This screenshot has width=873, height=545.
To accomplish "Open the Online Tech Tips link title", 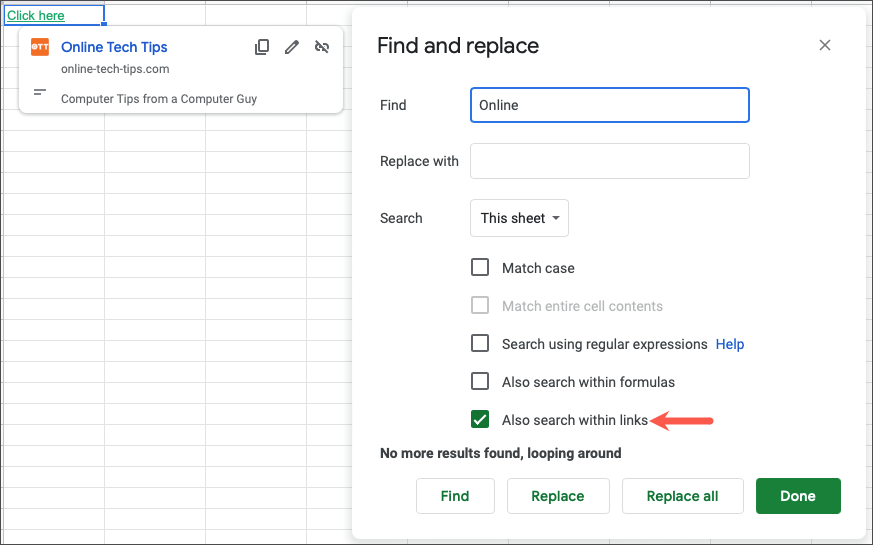I will [x=114, y=47].
